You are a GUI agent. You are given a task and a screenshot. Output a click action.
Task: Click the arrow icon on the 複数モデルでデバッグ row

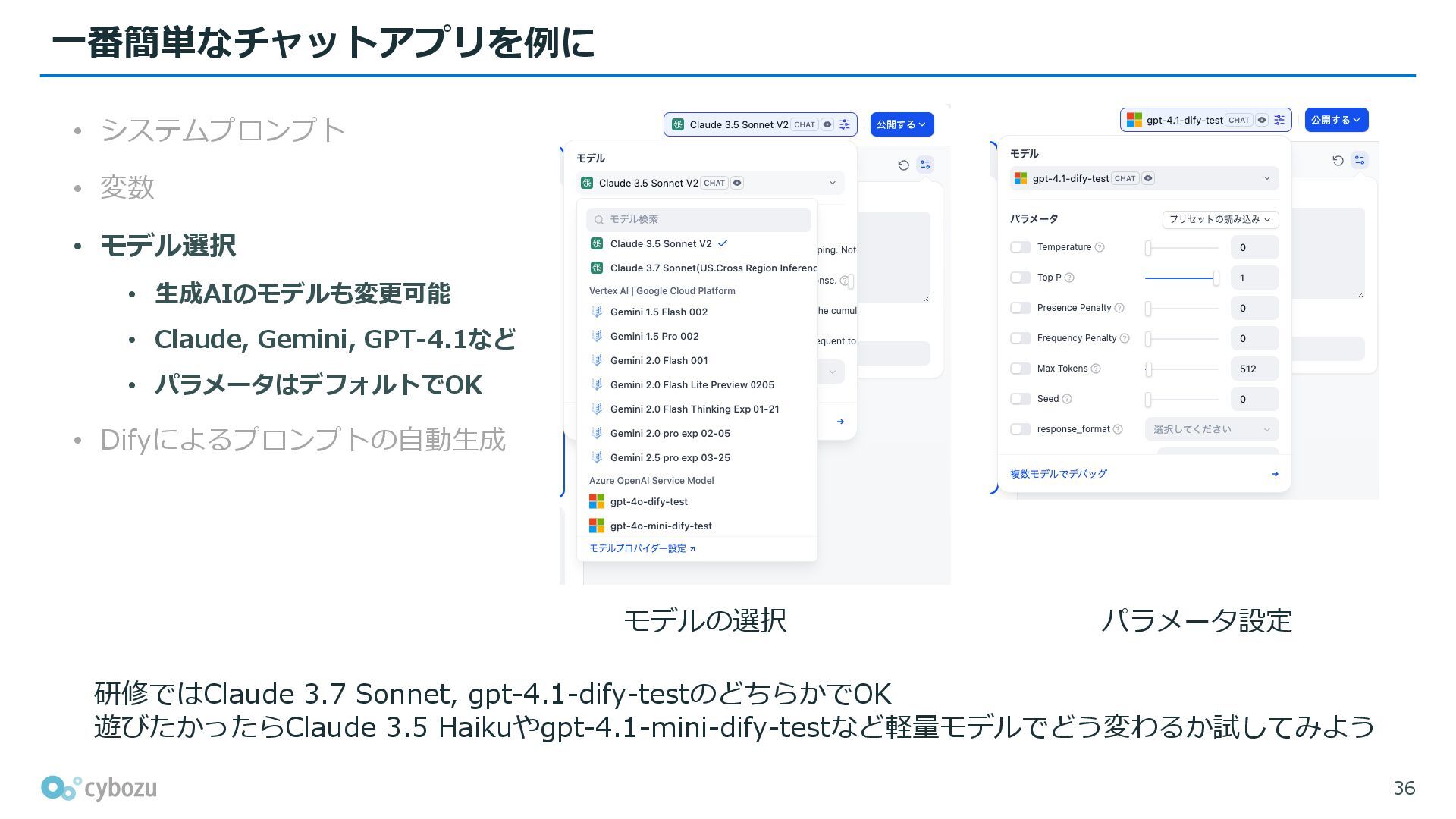pyautogui.click(x=1275, y=474)
